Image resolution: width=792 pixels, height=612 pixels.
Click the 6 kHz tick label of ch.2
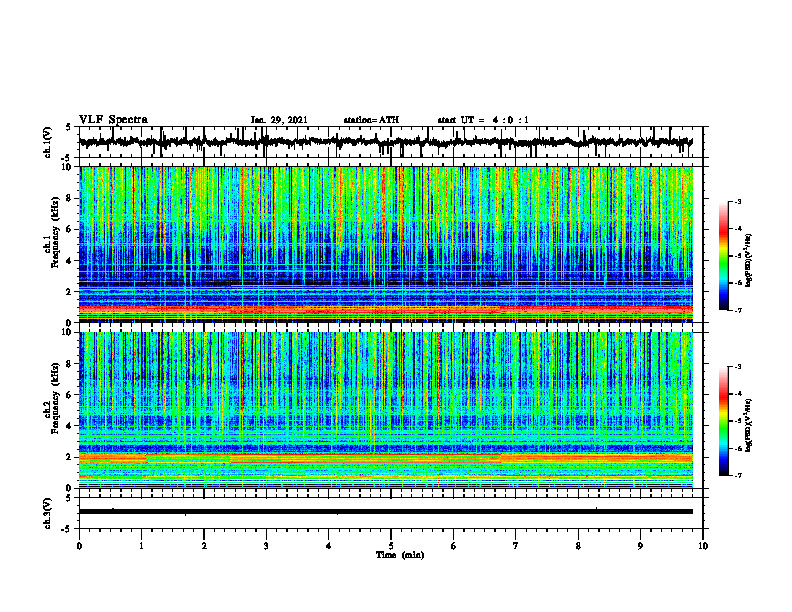(71, 395)
